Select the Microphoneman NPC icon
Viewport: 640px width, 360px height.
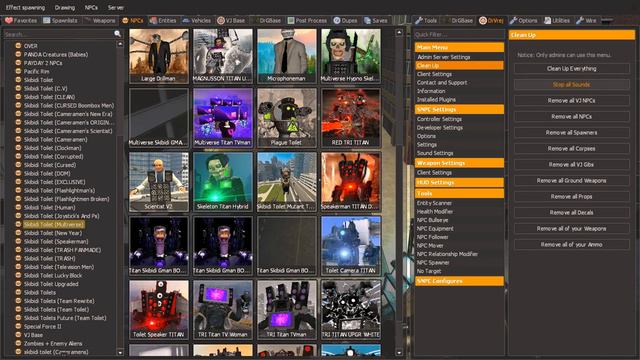287,56
